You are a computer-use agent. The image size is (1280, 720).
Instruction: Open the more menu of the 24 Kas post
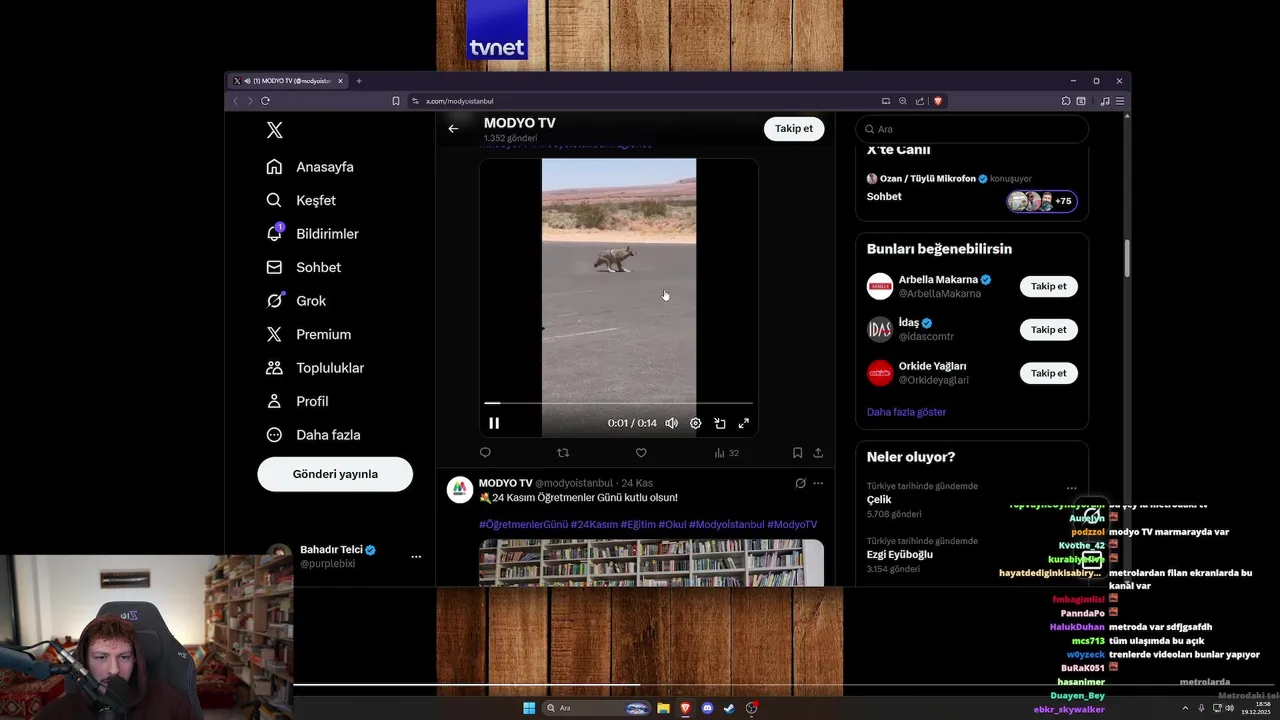(x=818, y=483)
